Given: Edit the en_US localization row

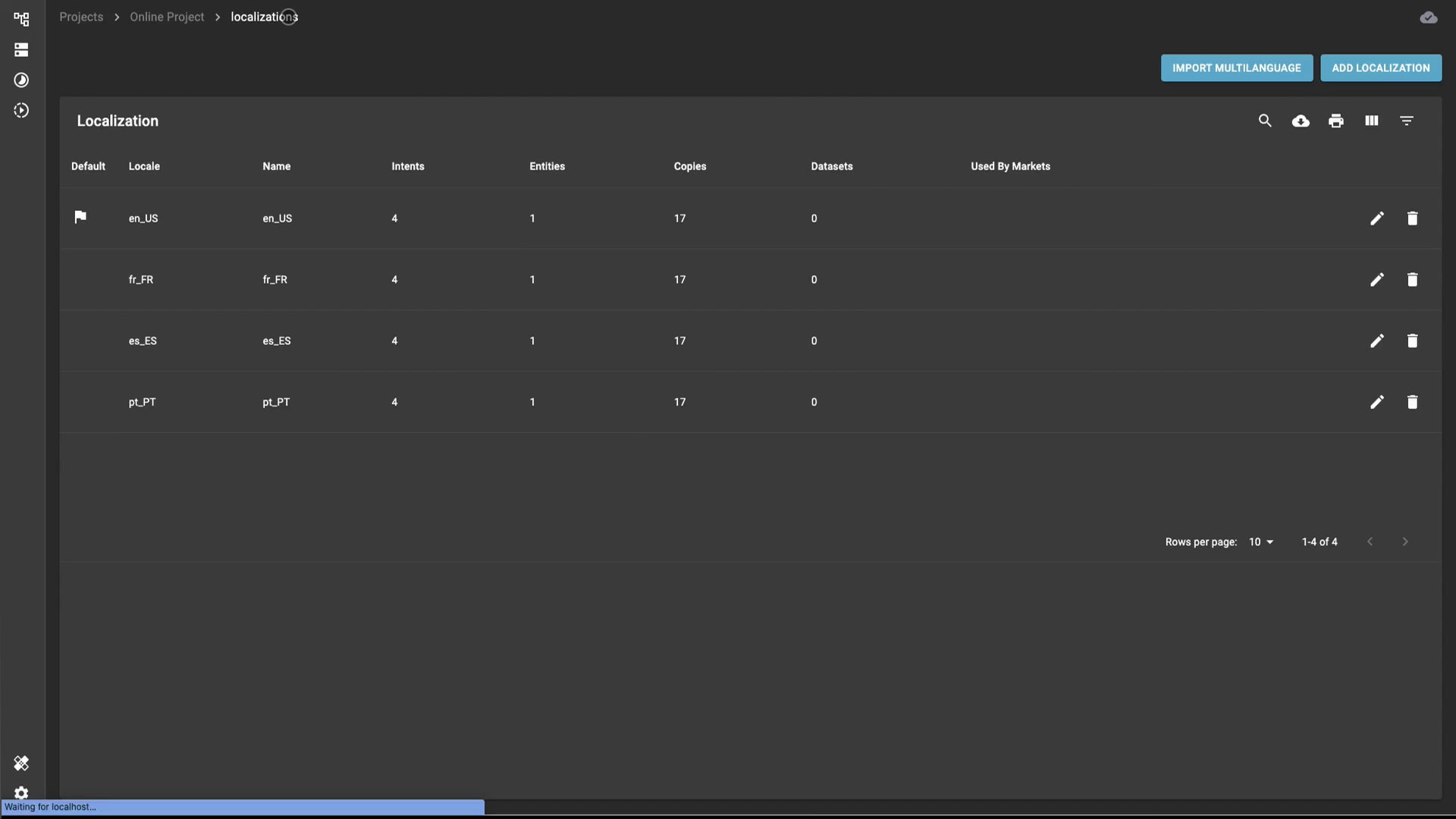Looking at the screenshot, I should (1377, 218).
